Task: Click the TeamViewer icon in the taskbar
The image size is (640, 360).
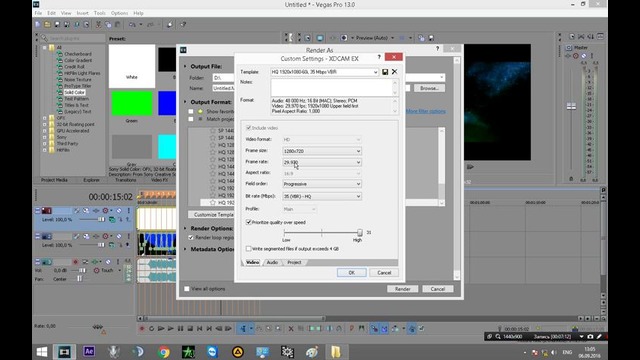Action: point(213,351)
